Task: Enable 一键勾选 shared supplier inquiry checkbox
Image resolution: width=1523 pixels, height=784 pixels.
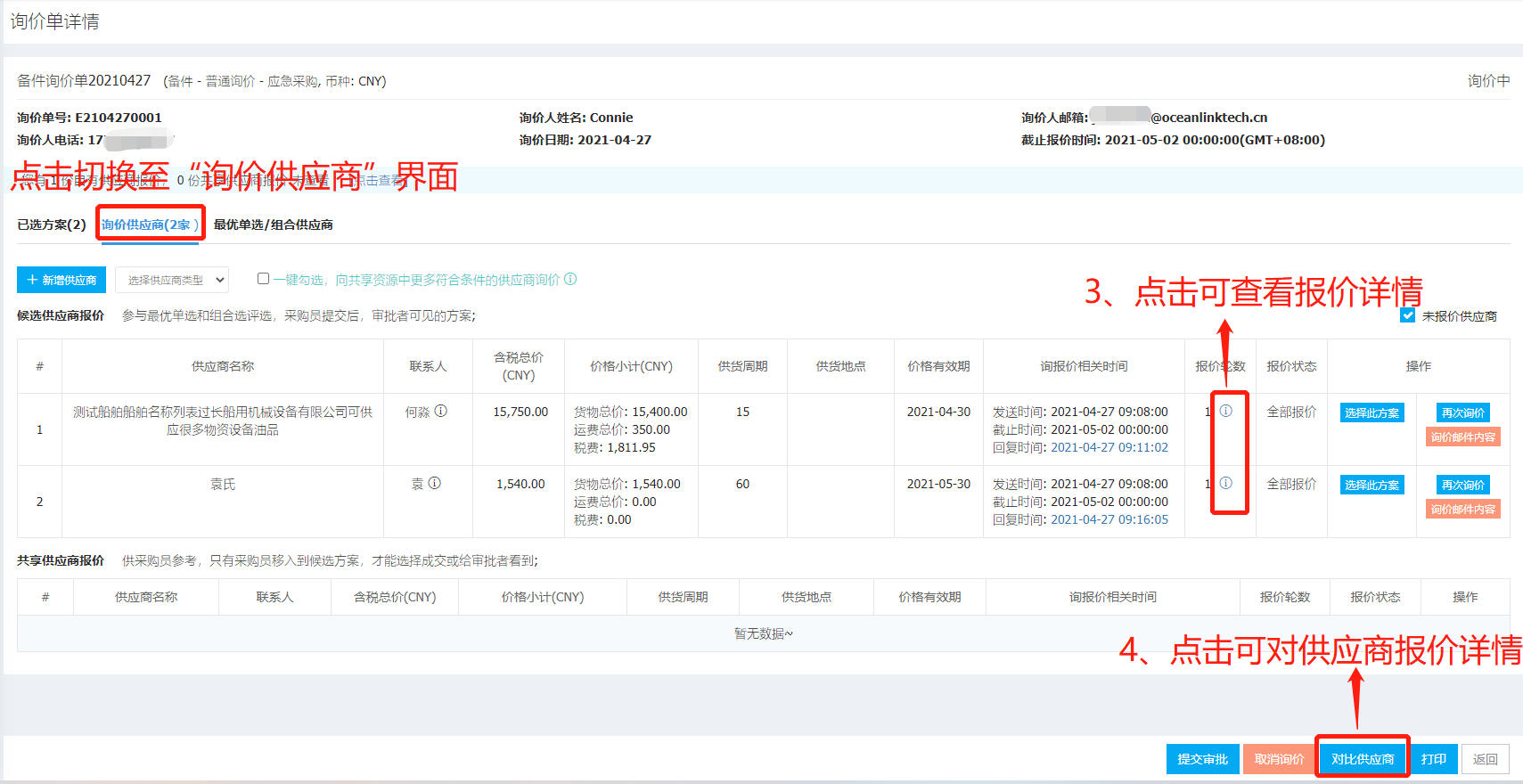Action: point(264,279)
